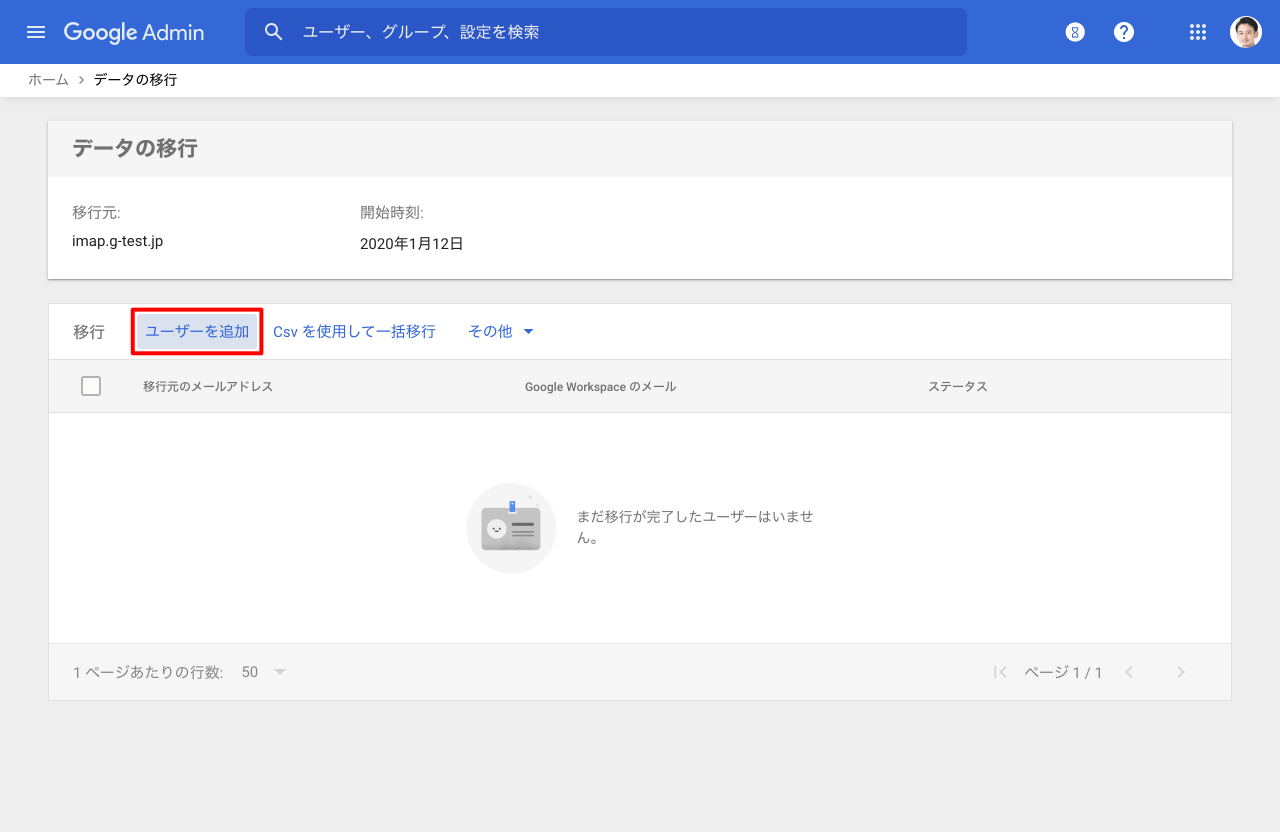
Task: Go to next page arrow
Action: tap(1181, 672)
